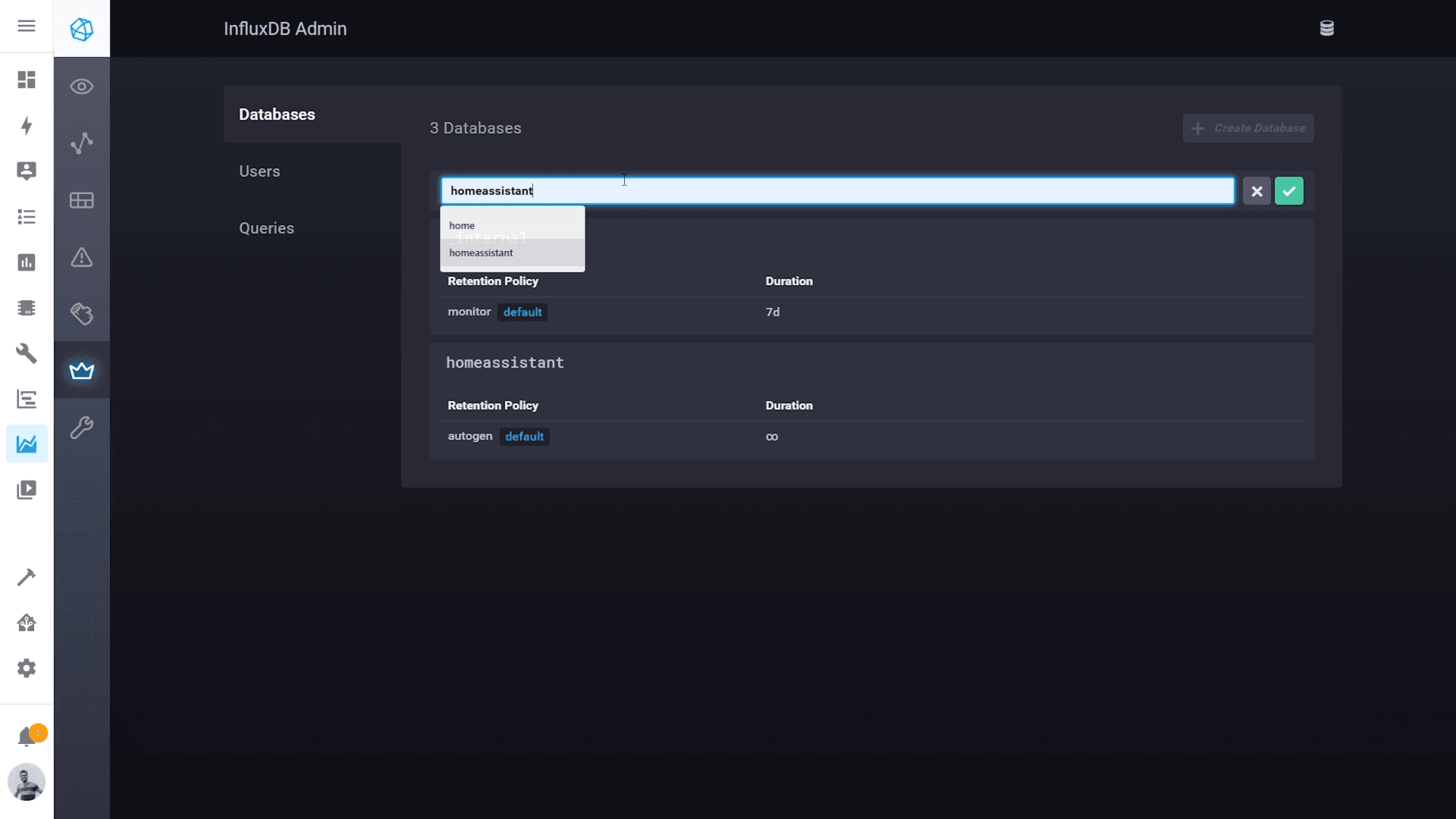
Task: Toggle the sidebar with the hamburger menu
Action: pyautogui.click(x=27, y=27)
